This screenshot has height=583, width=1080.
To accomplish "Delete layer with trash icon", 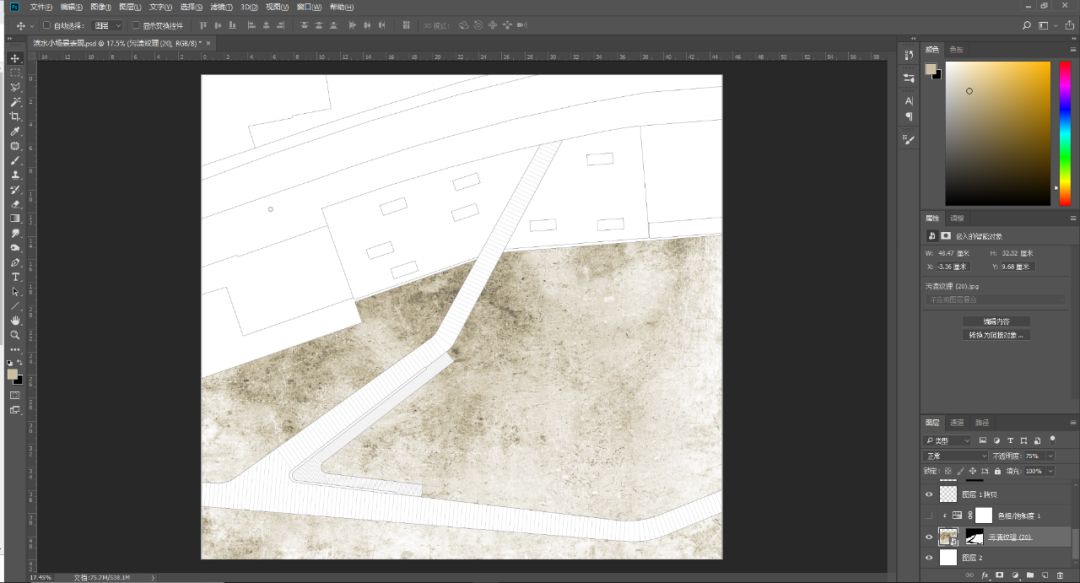I will (1061, 575).
